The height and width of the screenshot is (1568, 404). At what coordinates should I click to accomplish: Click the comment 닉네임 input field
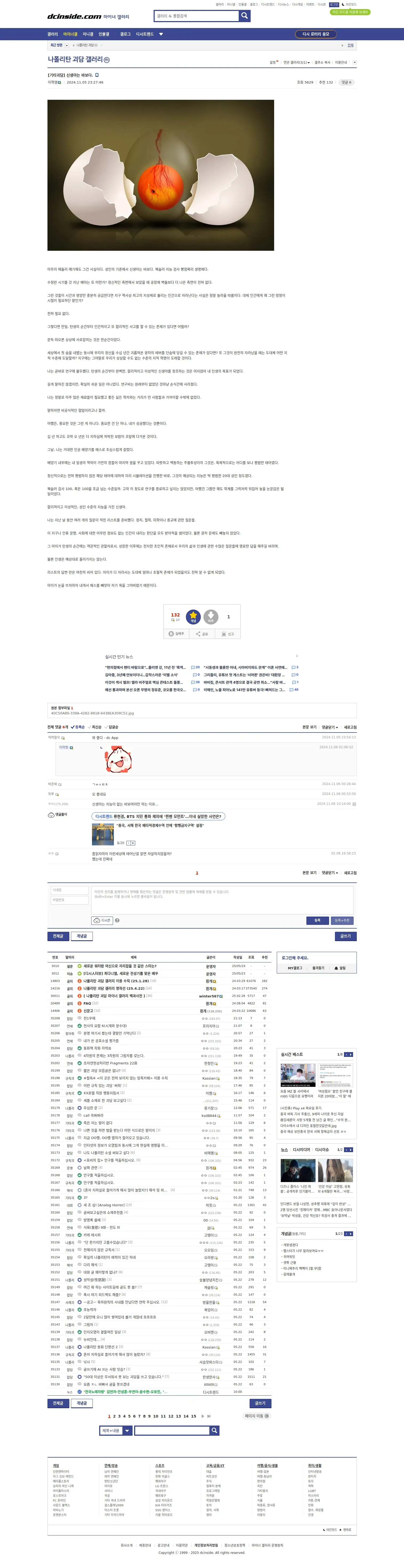tap(70, 890)
